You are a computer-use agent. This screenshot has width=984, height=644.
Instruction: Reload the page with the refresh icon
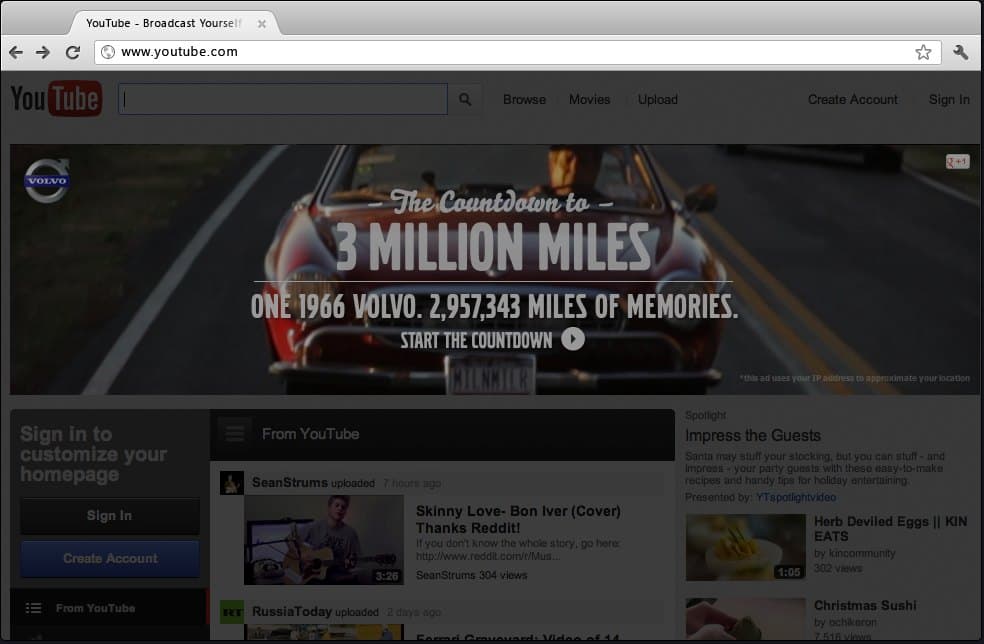(x=73, y=52)
